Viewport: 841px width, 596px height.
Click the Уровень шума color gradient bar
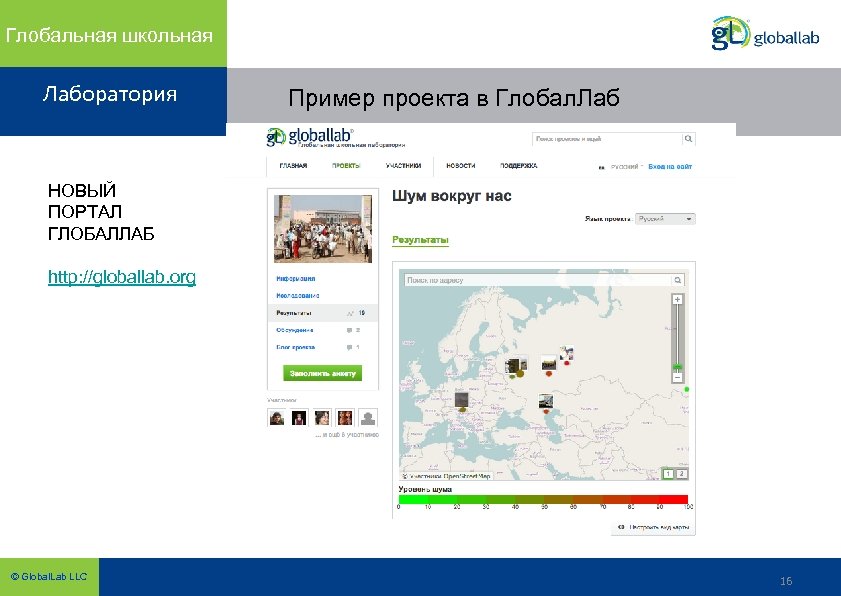543,499
